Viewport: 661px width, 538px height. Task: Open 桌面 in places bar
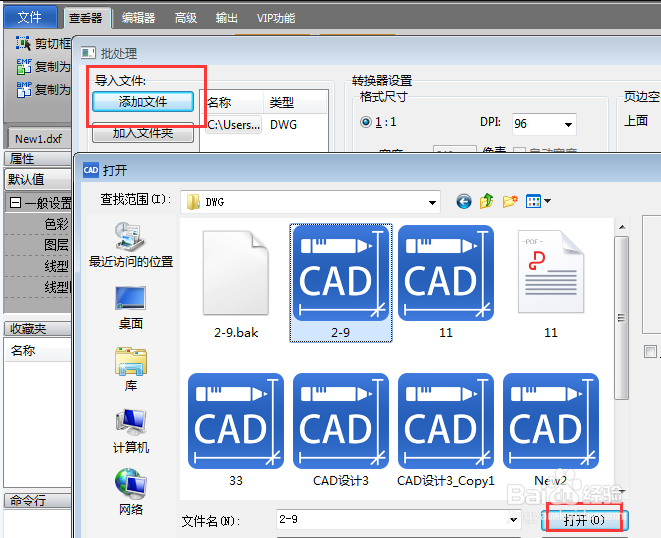pos(131,308)
